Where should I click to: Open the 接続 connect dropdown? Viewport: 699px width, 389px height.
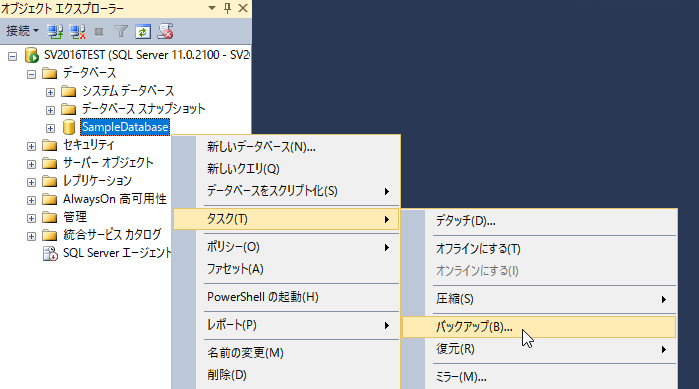click(x=22, y=31)
